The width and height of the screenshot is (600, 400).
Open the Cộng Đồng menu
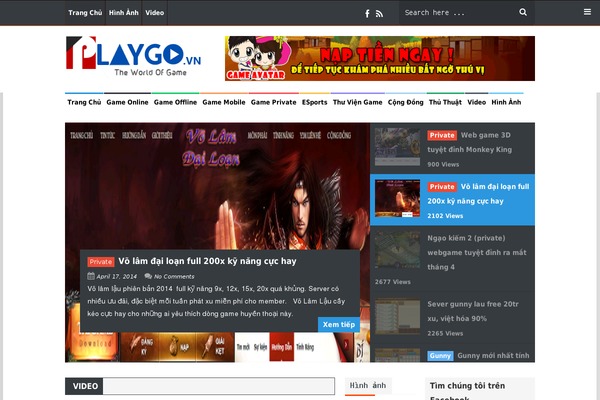click(406, 102)
